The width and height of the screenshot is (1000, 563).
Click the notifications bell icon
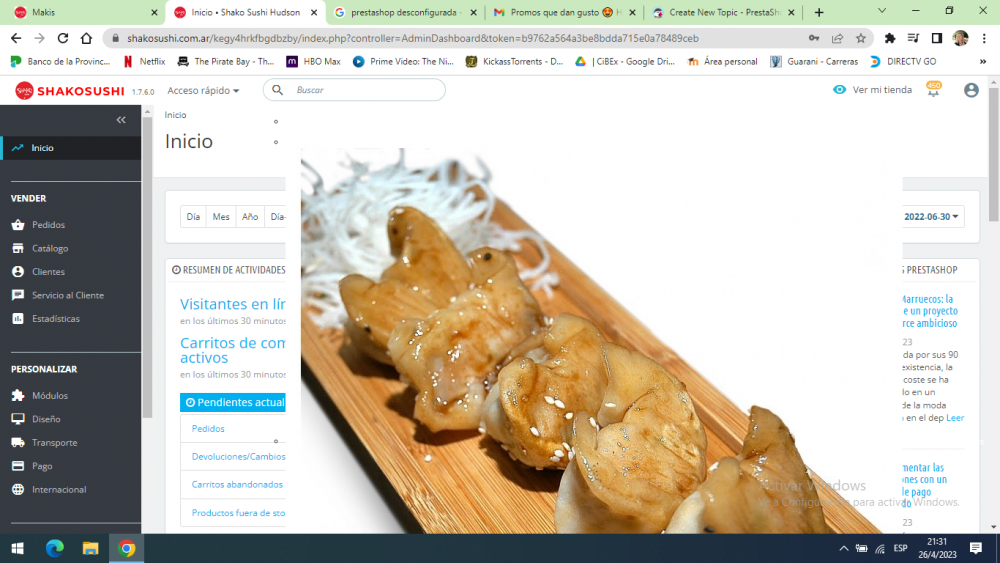[x=933, y=90]
